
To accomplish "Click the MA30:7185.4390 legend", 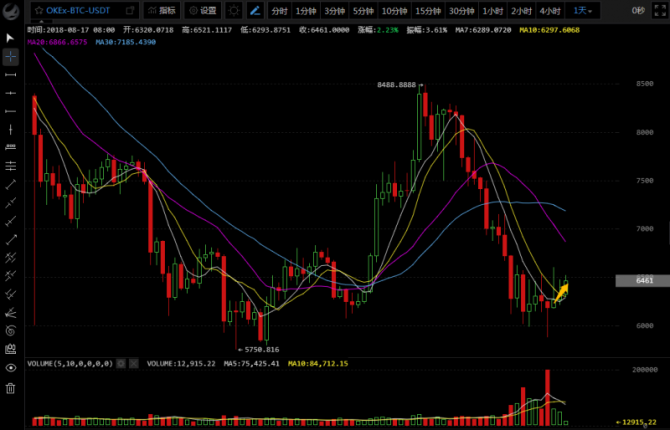I will coord(126,42).
